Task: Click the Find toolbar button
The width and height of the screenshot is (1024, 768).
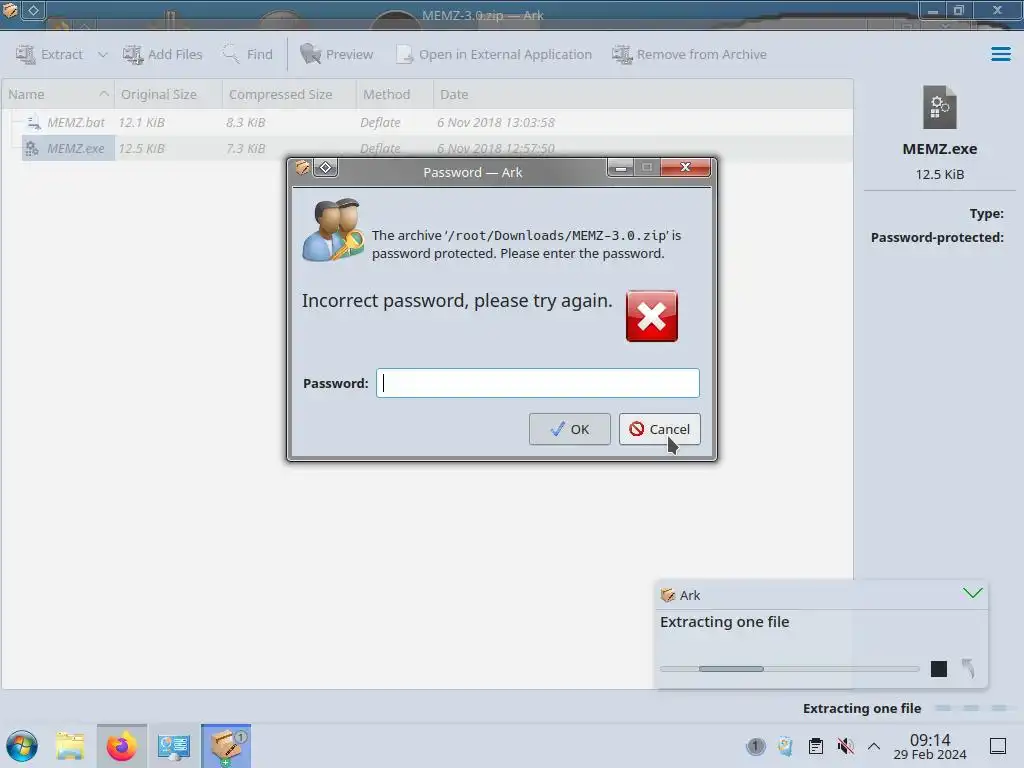Action: (x=248, y=54)
